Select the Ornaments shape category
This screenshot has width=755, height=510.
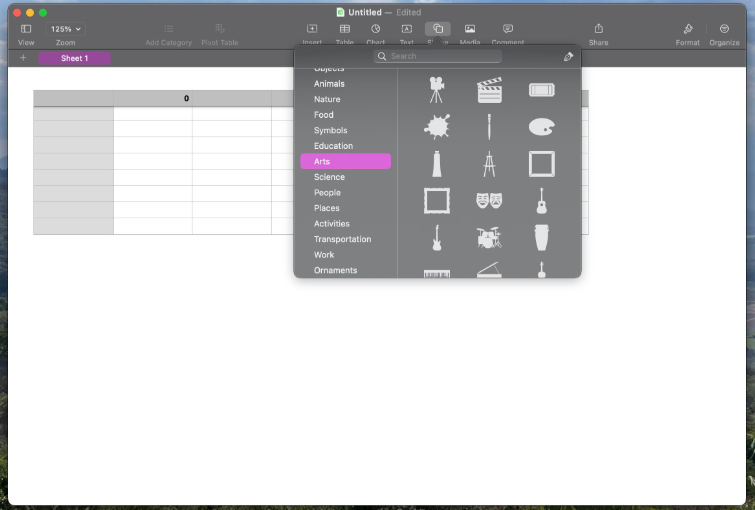click(346, 270)
